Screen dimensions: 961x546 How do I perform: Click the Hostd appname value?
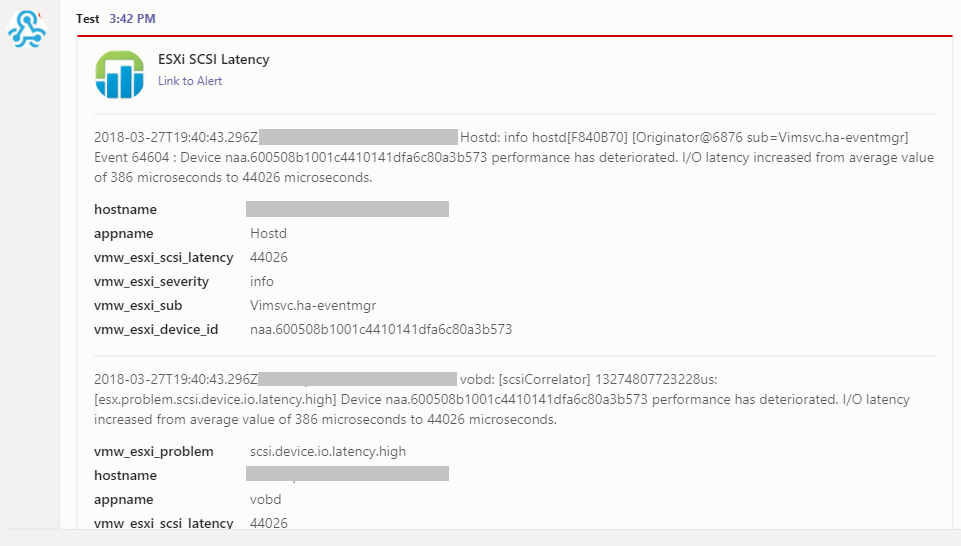[268, 233]
